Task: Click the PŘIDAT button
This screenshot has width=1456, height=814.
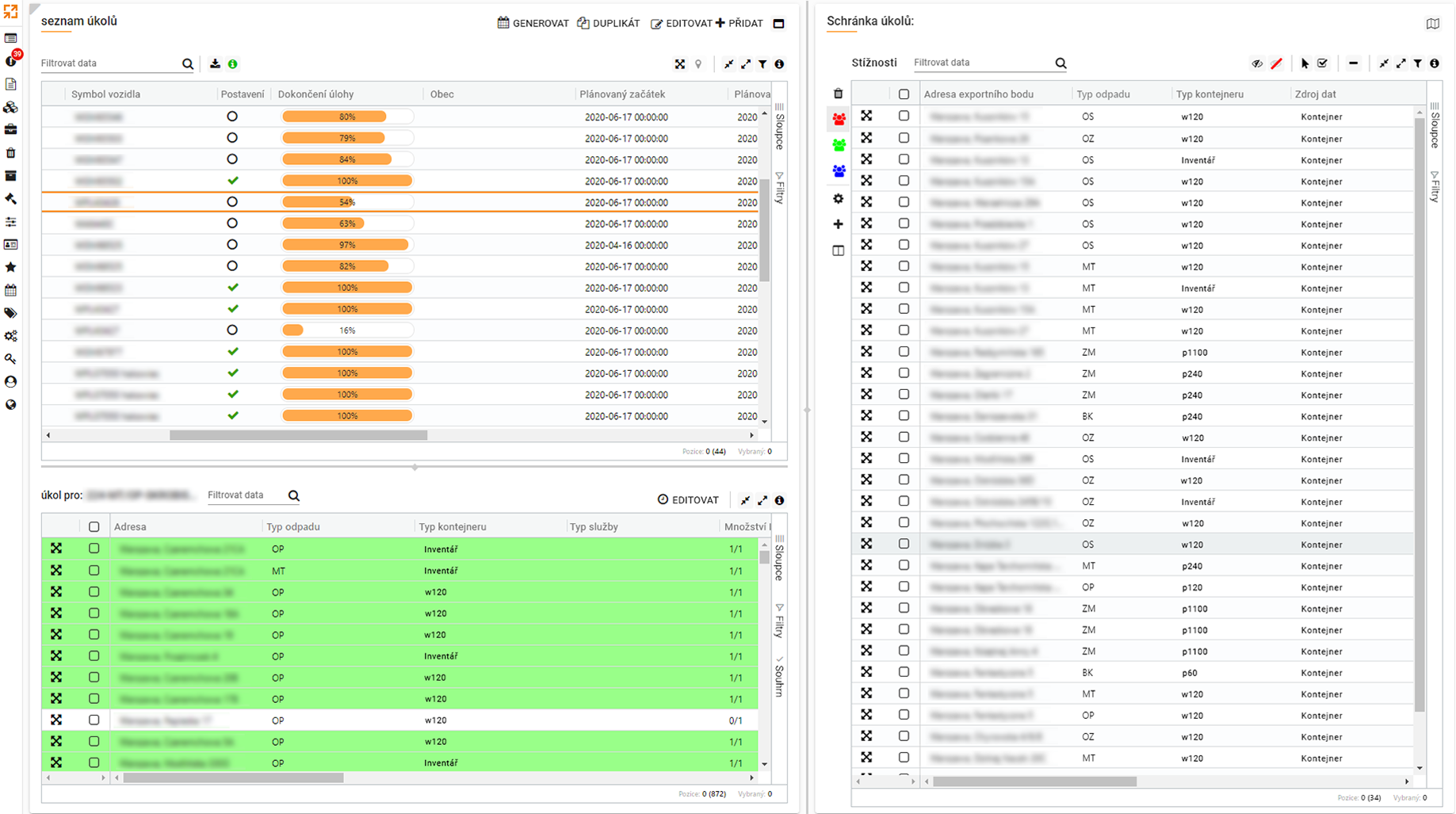Action: point(739,24)
